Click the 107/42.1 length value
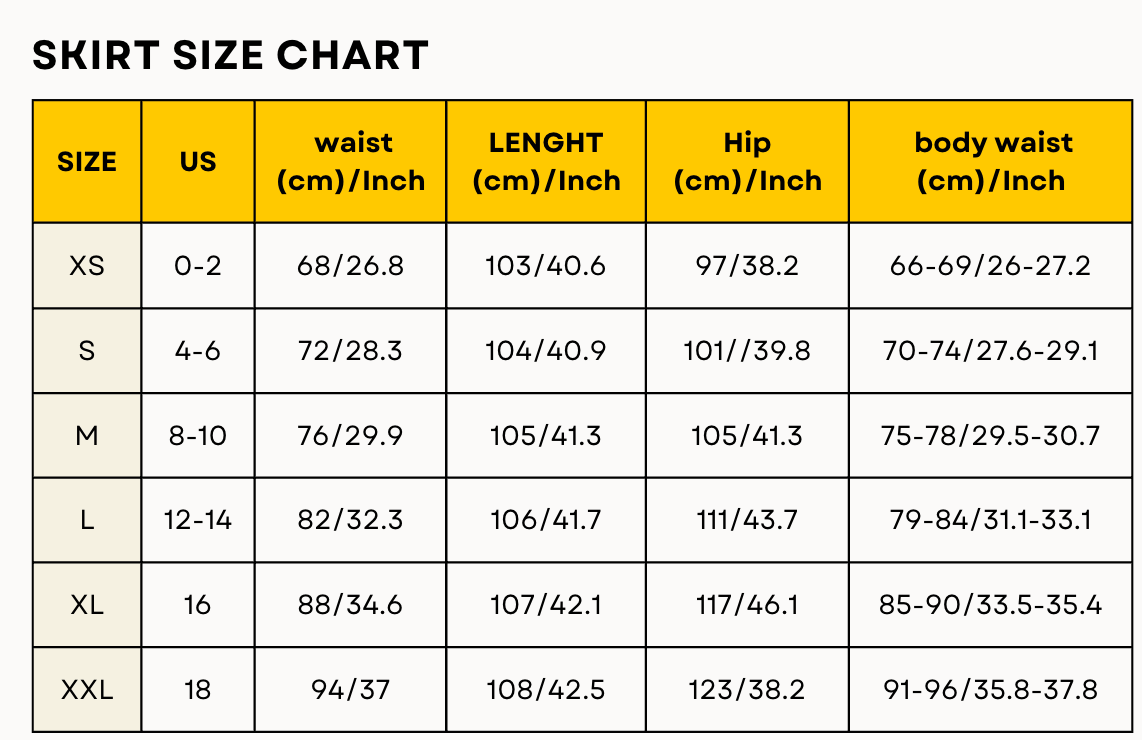This screenshot has height=740, width=1142. pyautogui.click(x=546, y=605)
